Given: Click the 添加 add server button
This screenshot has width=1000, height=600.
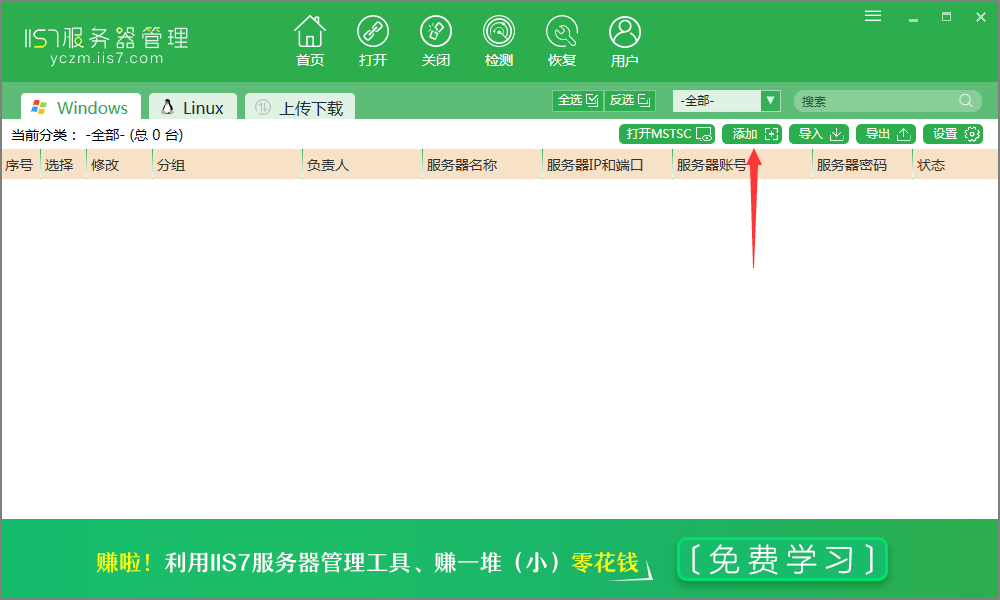Looking at the screenshot, I should coord(752,134).
